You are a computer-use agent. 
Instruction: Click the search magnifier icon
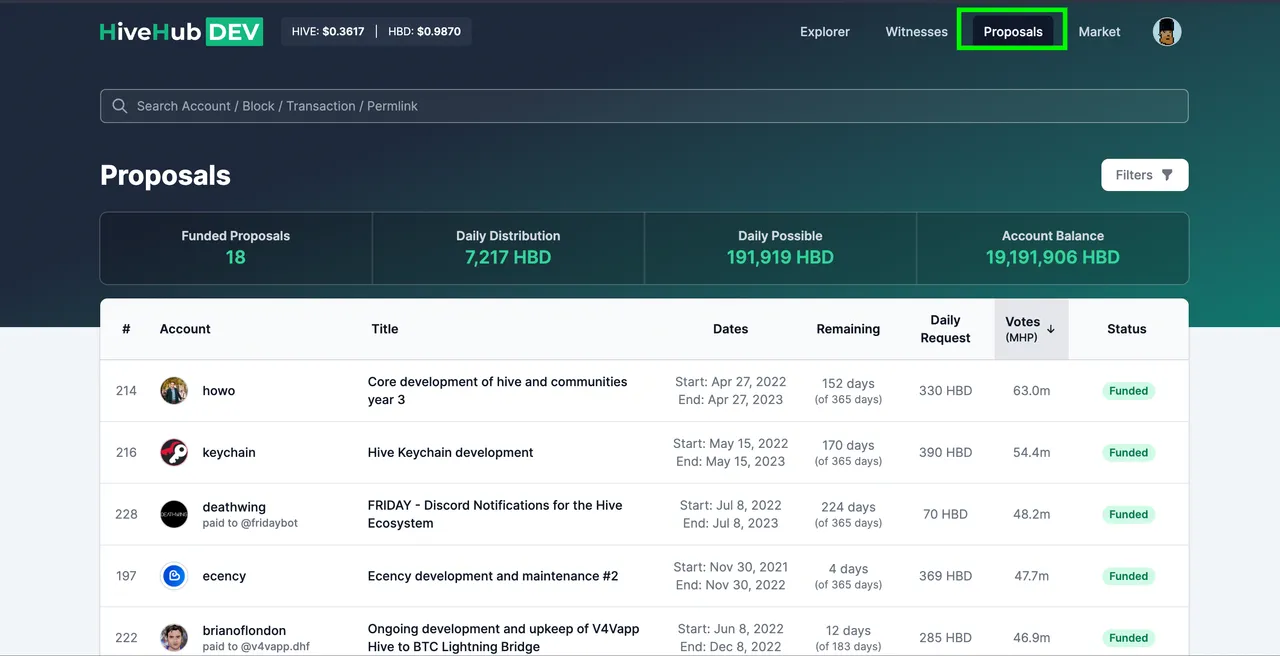[120, 106]
